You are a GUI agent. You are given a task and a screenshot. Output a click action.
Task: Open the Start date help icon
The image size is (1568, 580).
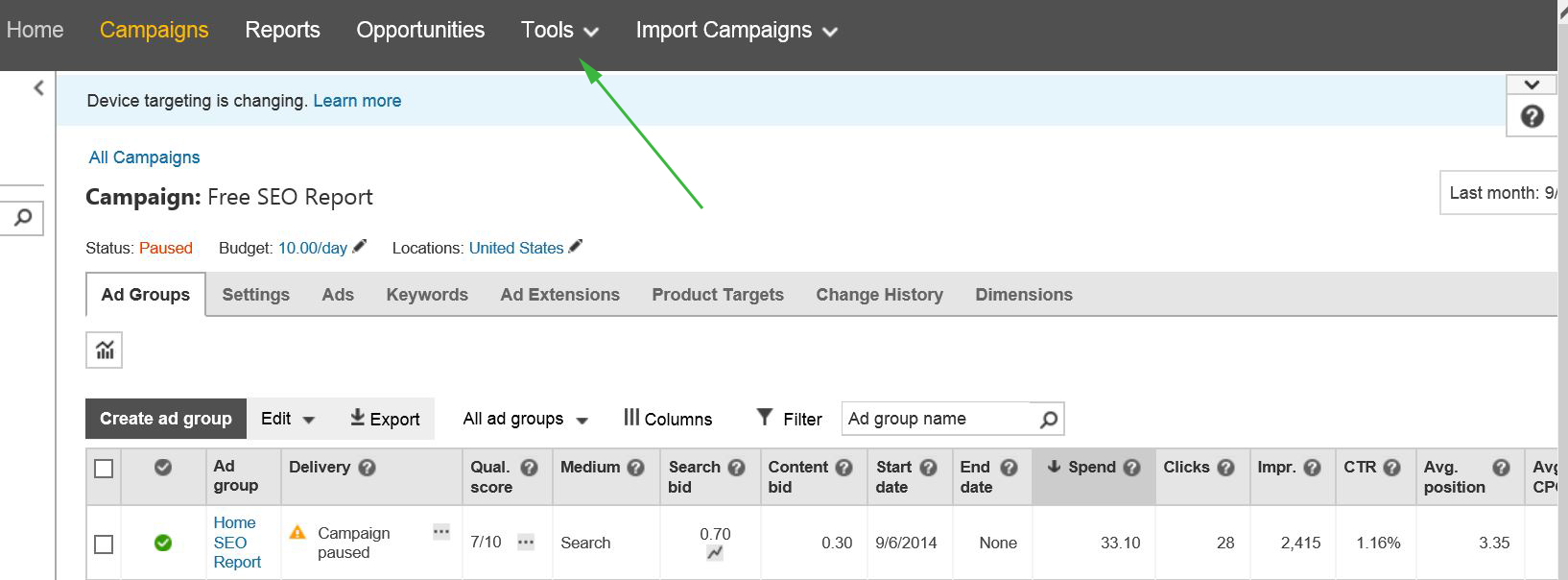928,468
